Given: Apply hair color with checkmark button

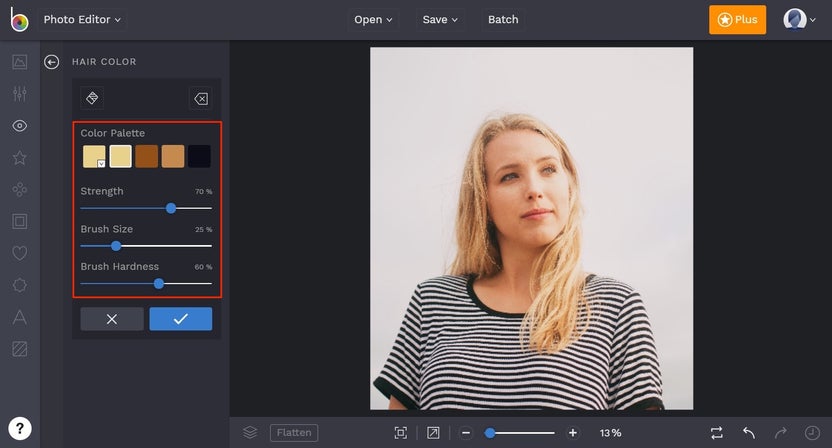Looking at the screenshot, I should (x=180, y=319).
